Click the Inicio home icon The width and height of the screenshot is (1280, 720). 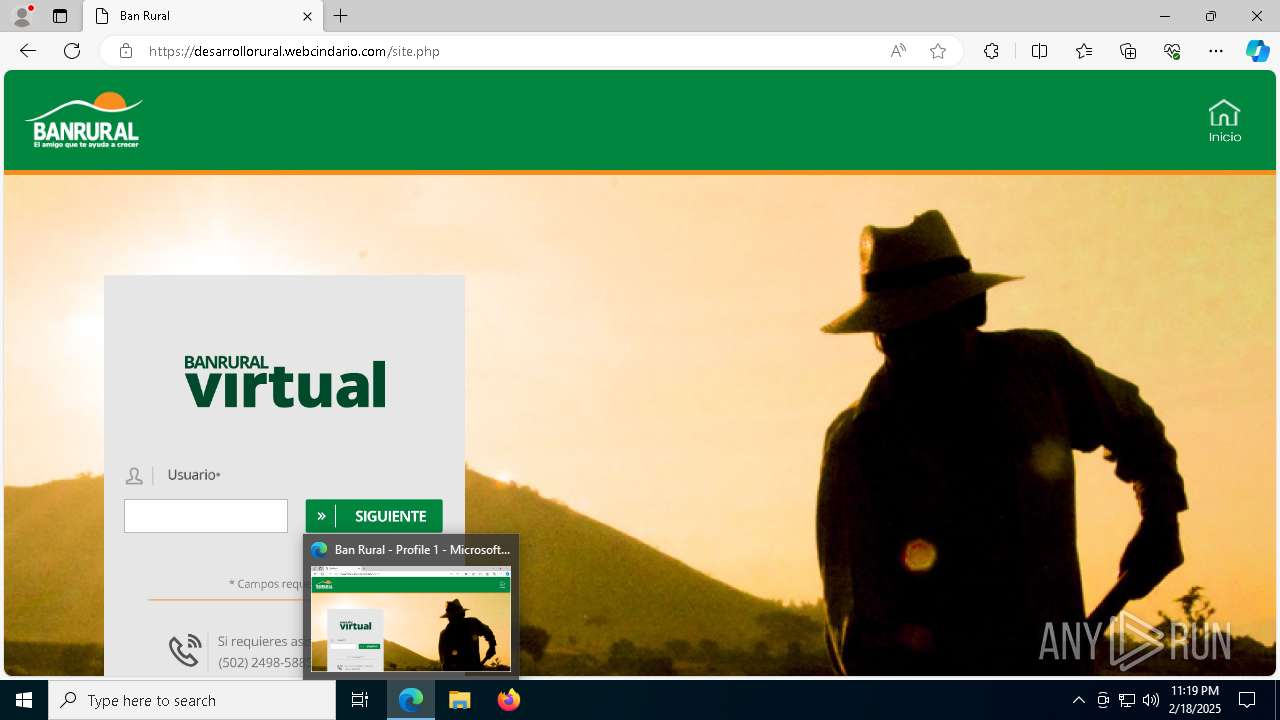click(1224, 121)
